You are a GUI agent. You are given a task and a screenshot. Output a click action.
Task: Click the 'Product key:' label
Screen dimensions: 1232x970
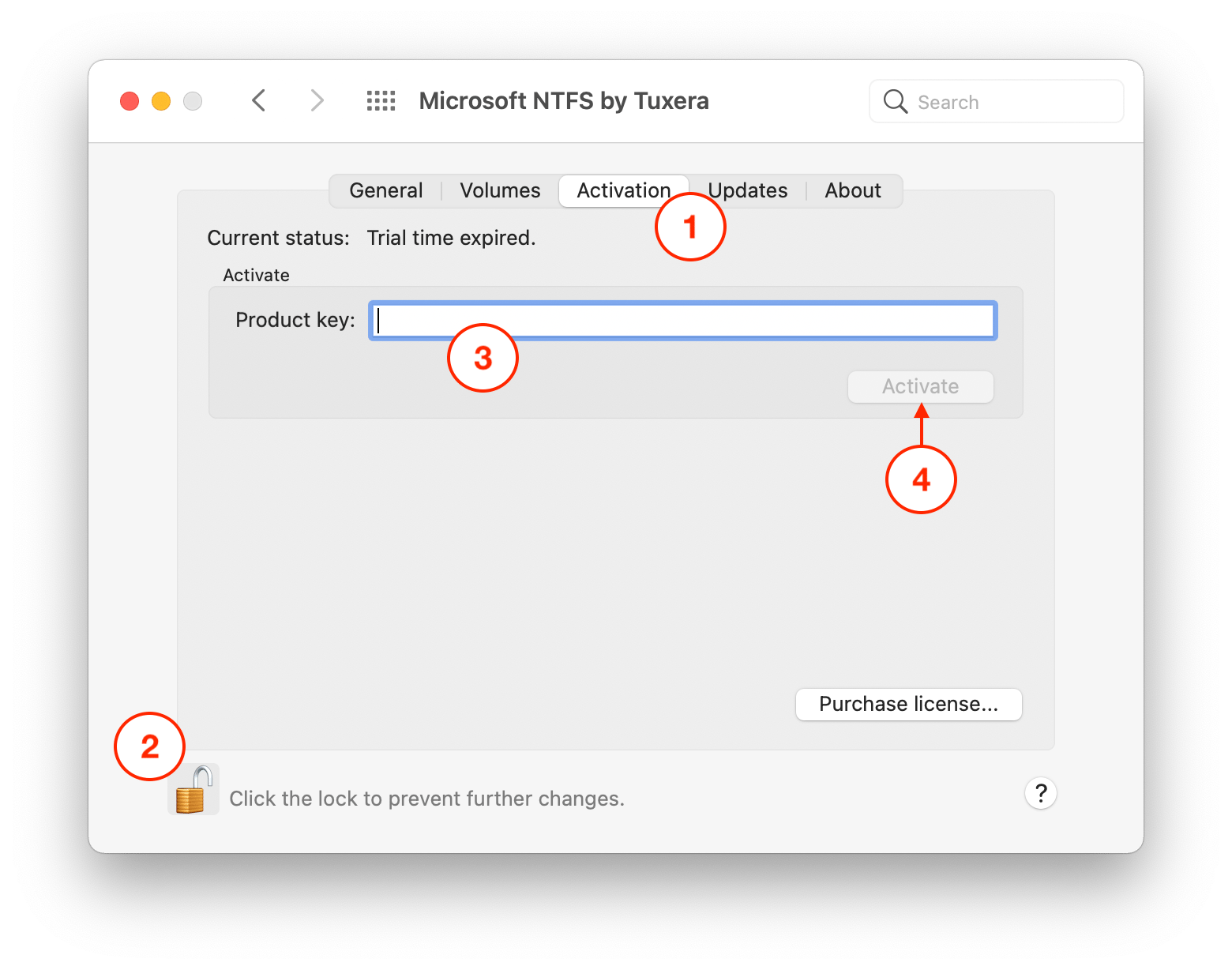tap(295, 320)
